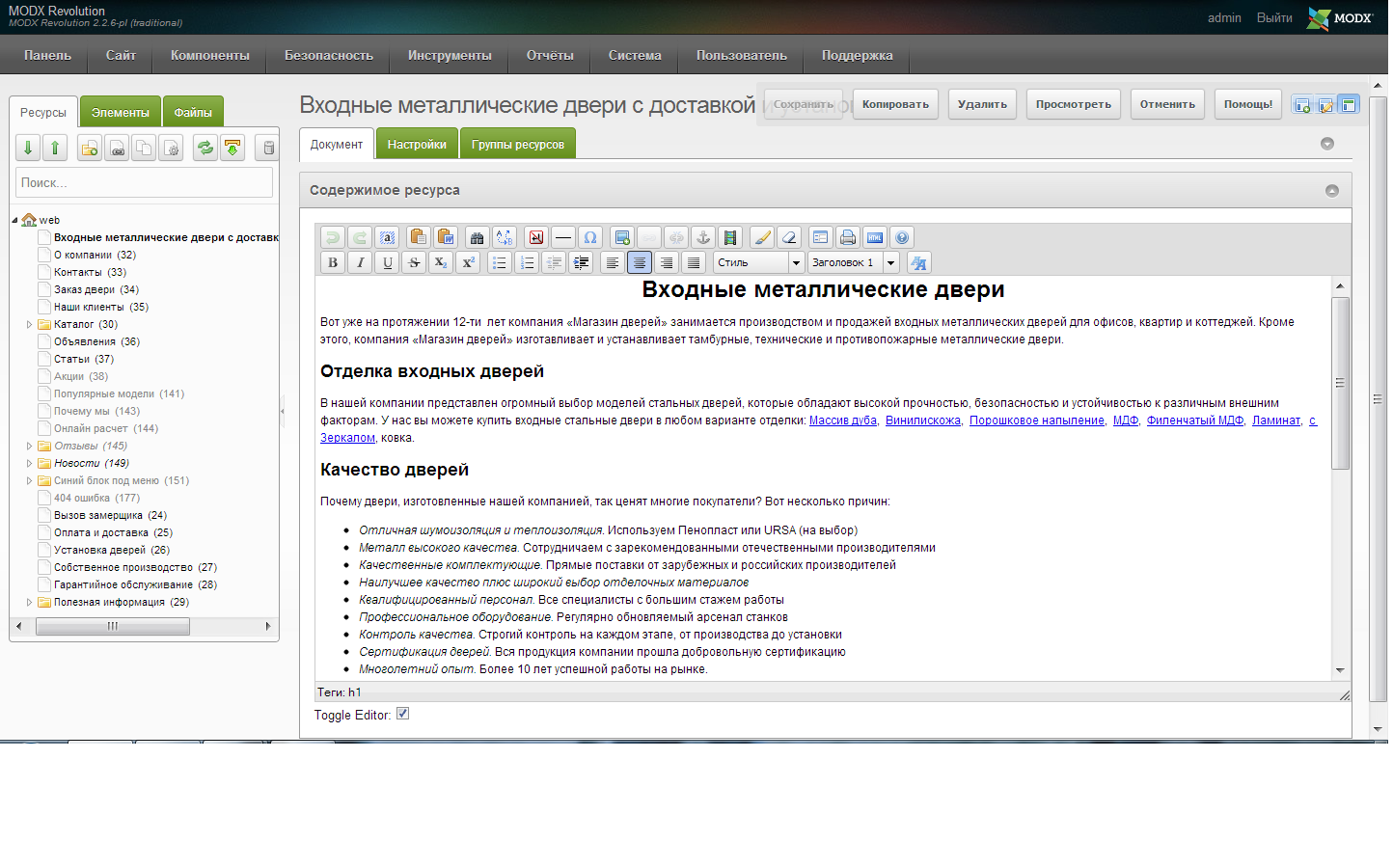Edit HTML source icon

tap(874, 237)
